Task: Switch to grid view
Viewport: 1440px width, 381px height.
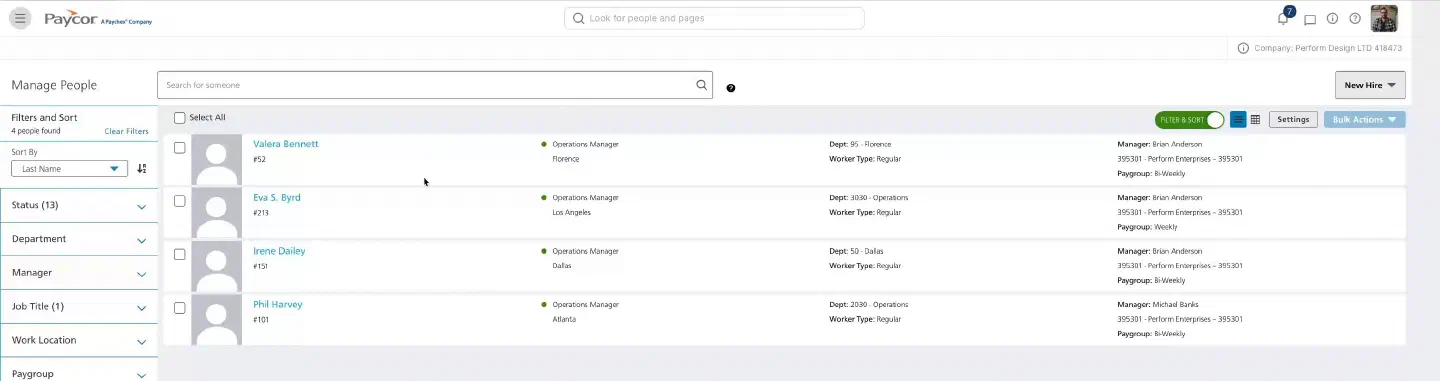Action: click(x=1256, y=120)
